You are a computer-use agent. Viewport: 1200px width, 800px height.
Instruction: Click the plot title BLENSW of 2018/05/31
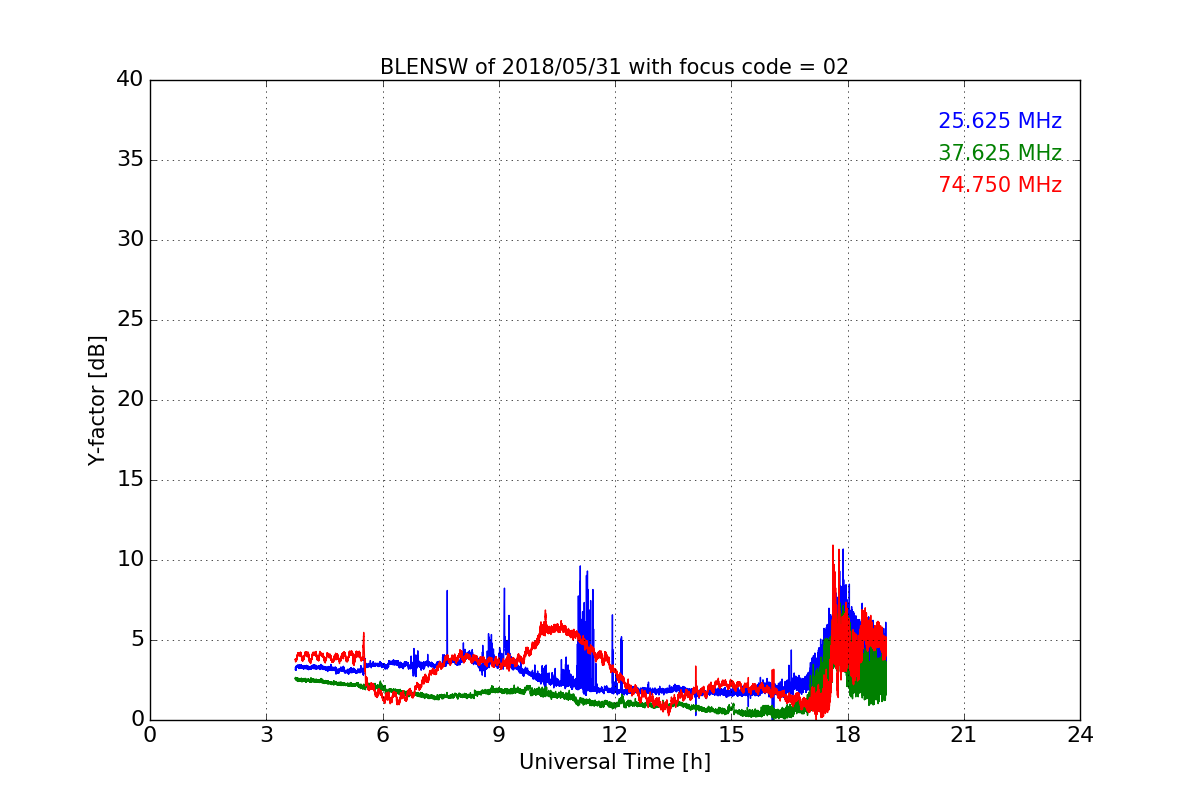(x=614, y=67)
